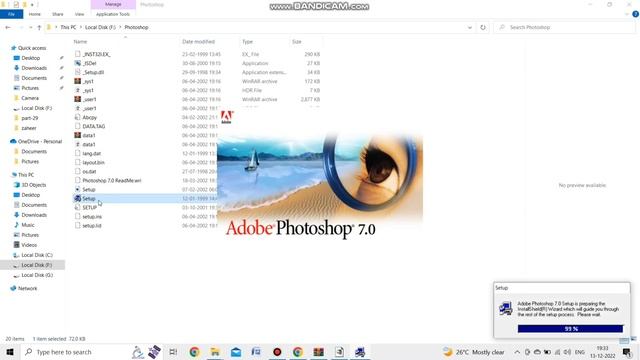
Task: Select the Application Tools tab
Action: coord(113,14)
